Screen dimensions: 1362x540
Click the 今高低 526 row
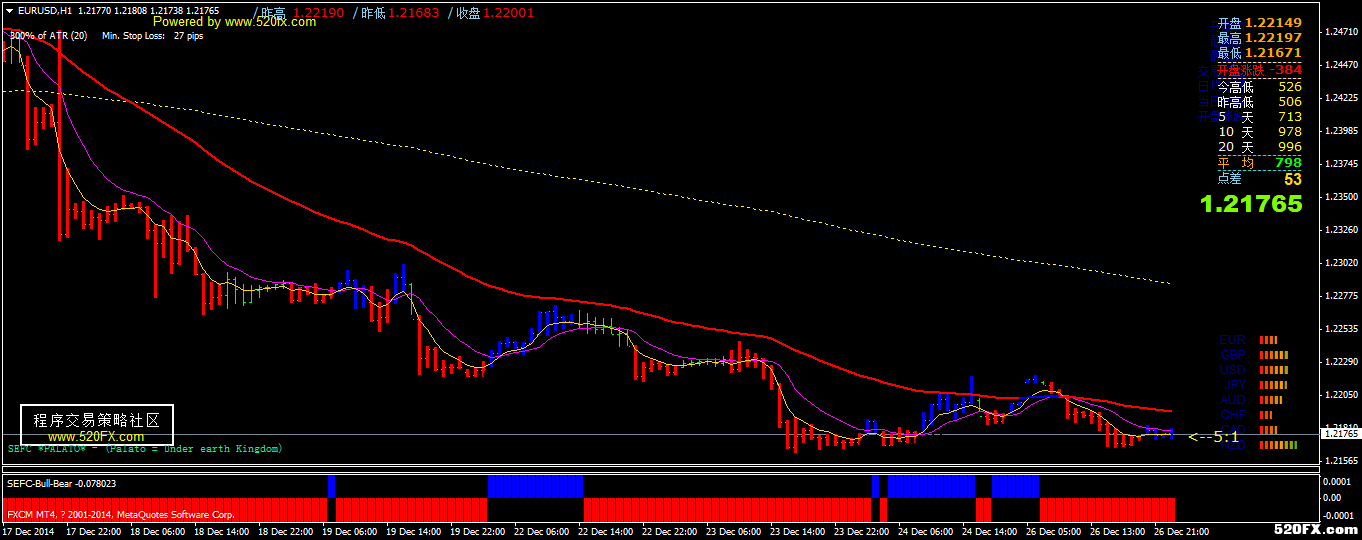pos(1260,87)
